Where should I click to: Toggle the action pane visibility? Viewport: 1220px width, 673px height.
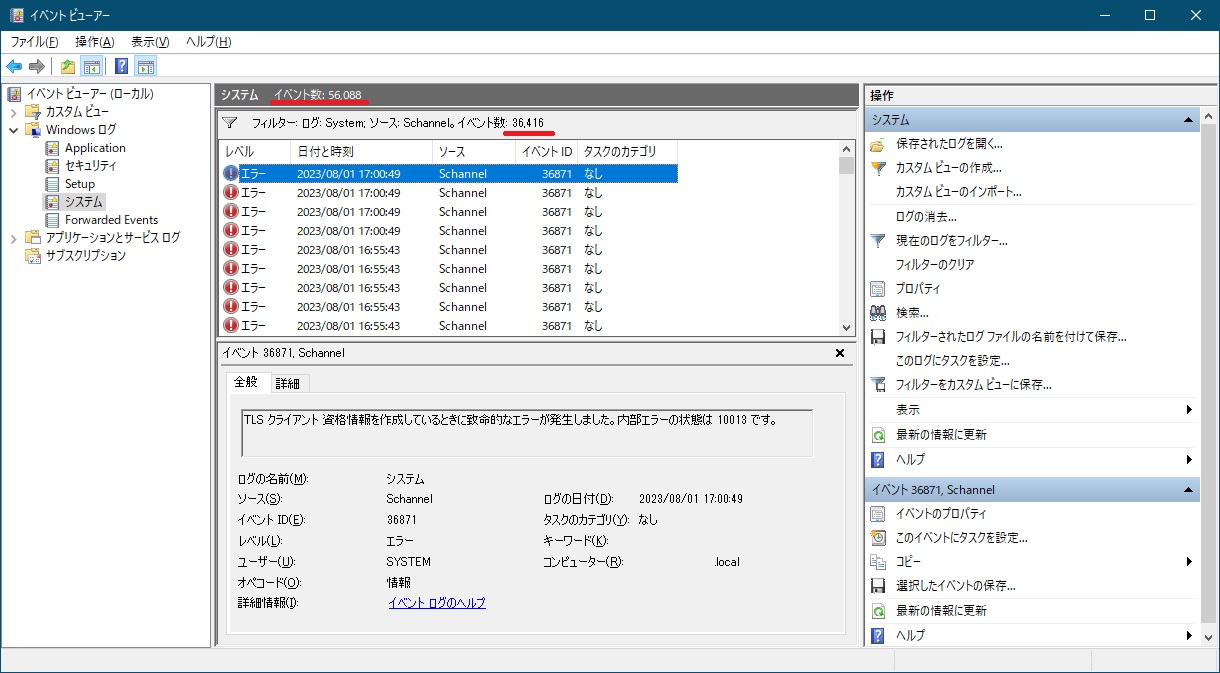click(145, 66)
